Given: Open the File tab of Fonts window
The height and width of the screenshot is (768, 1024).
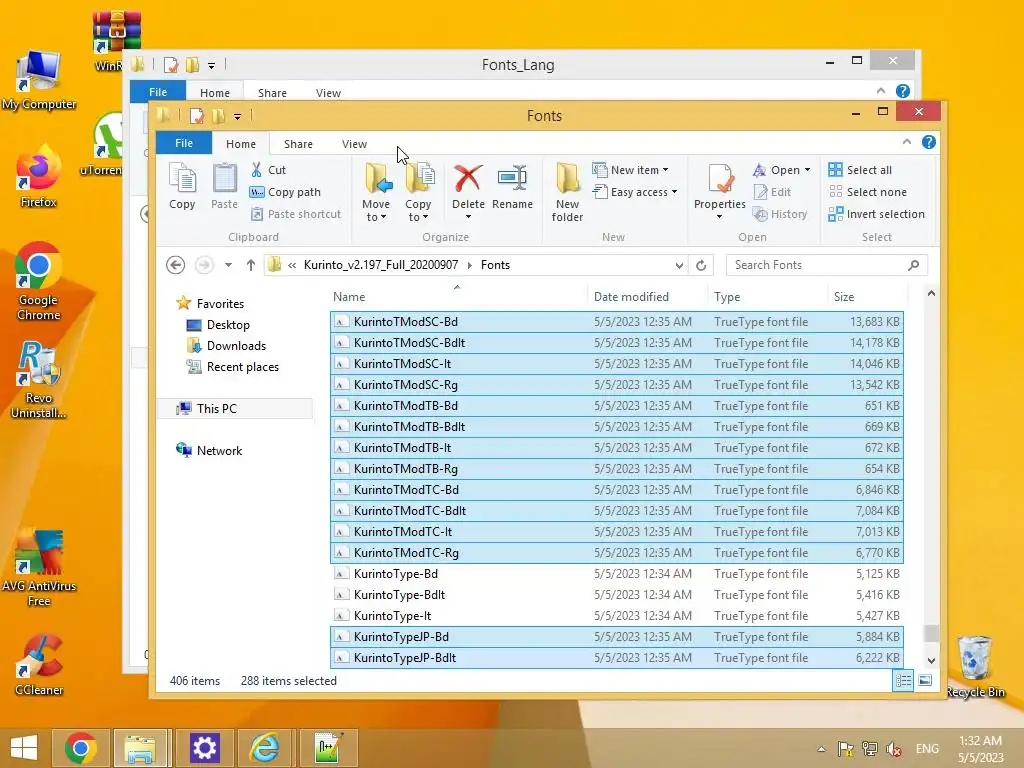Looking at the screenshot, I should click(184, 143).
